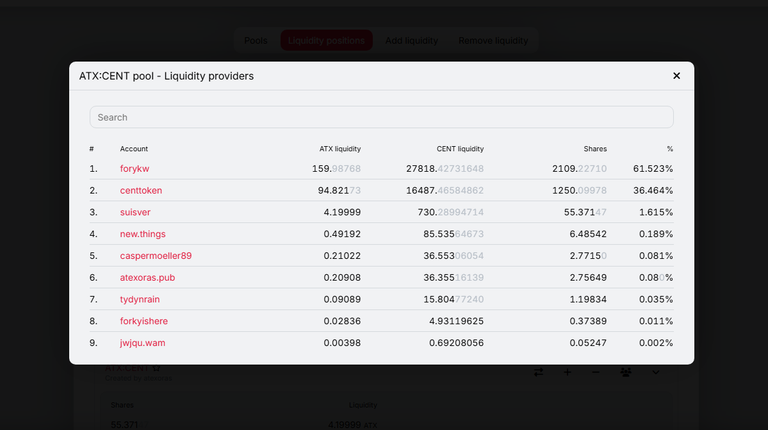Select the Liquidity positions tab
The width and height of the screenshot is (768, 430).
(326, 41)
